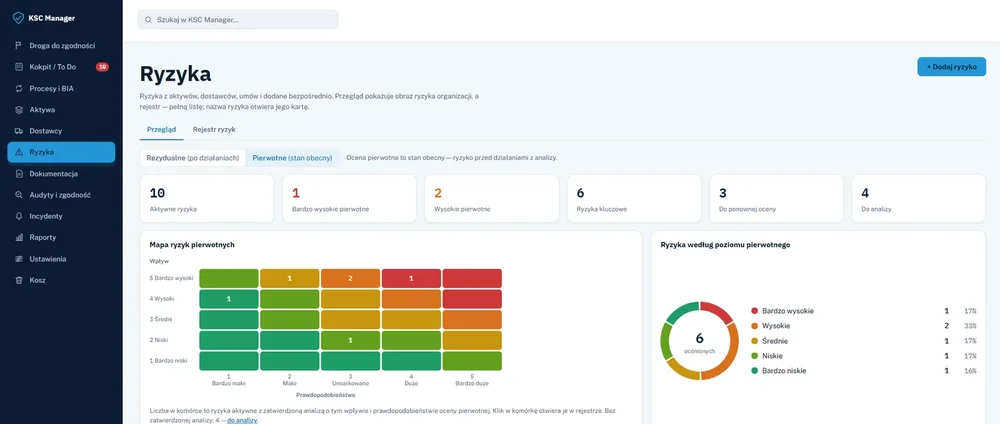Open Ustawienia settings page
The height and width of the screenshot is (424, 1000).
61,259
